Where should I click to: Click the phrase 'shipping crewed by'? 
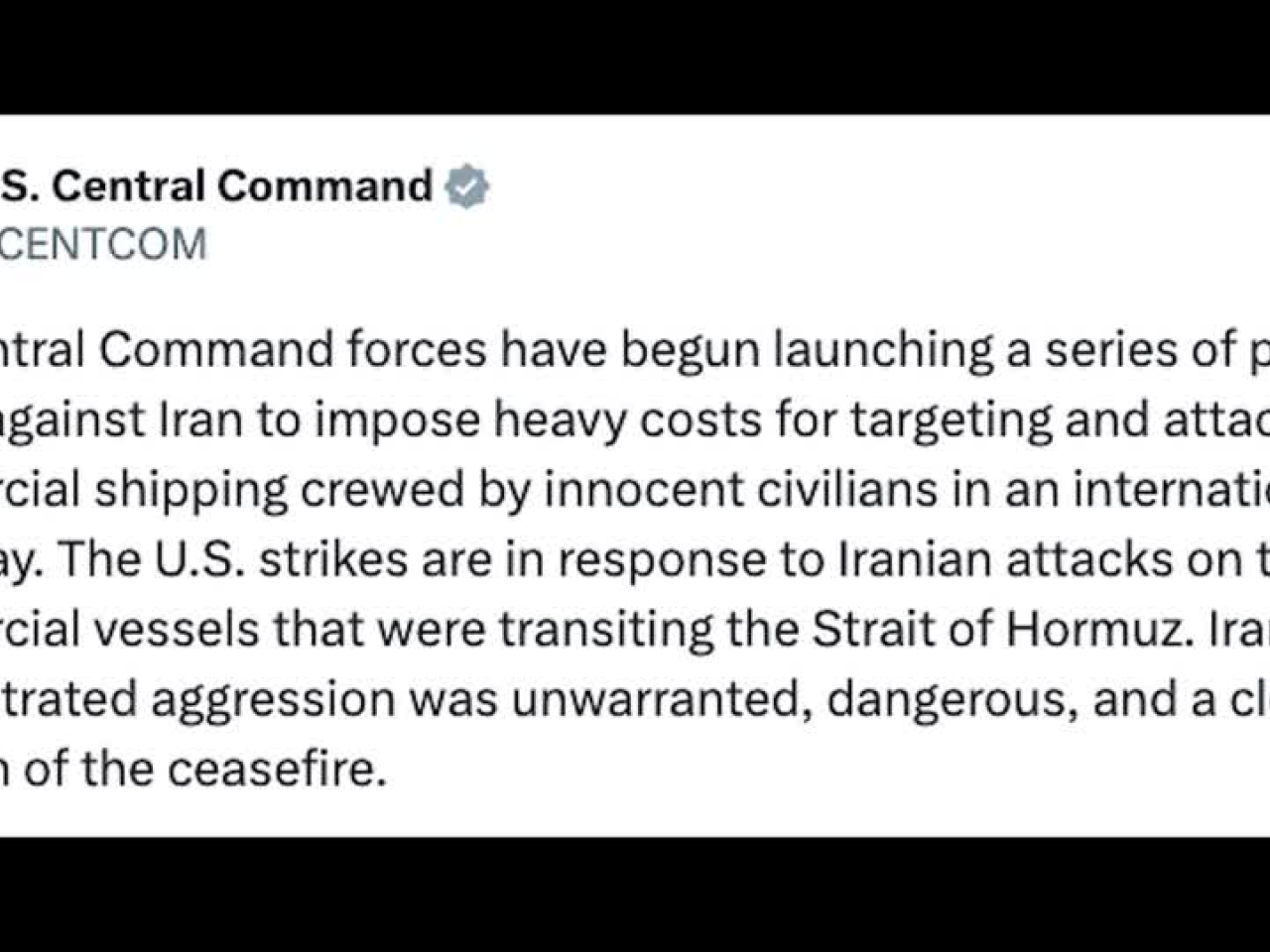(x=313, y=490)
